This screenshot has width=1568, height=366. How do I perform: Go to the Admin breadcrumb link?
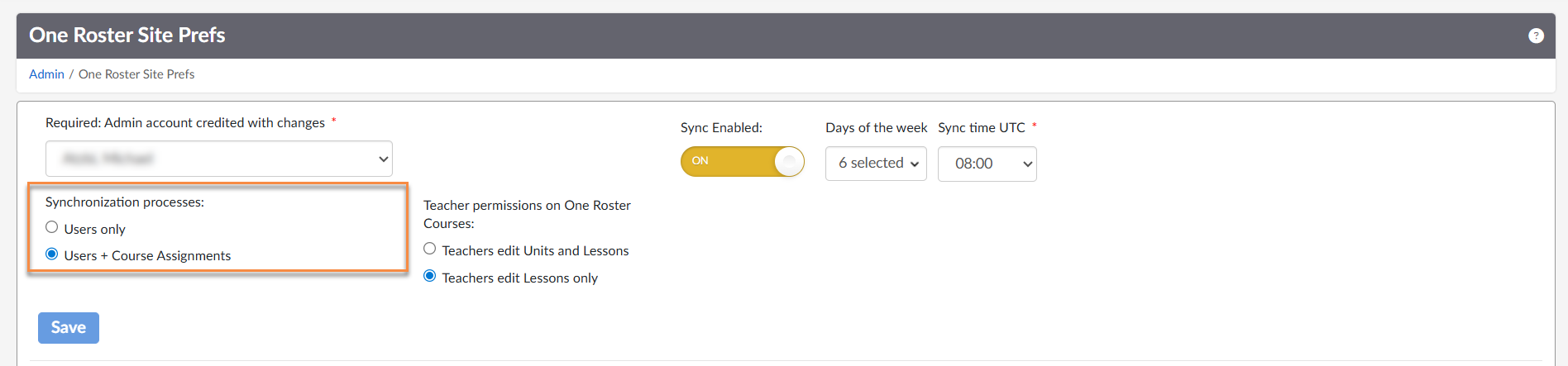click(x=46, y=74)
